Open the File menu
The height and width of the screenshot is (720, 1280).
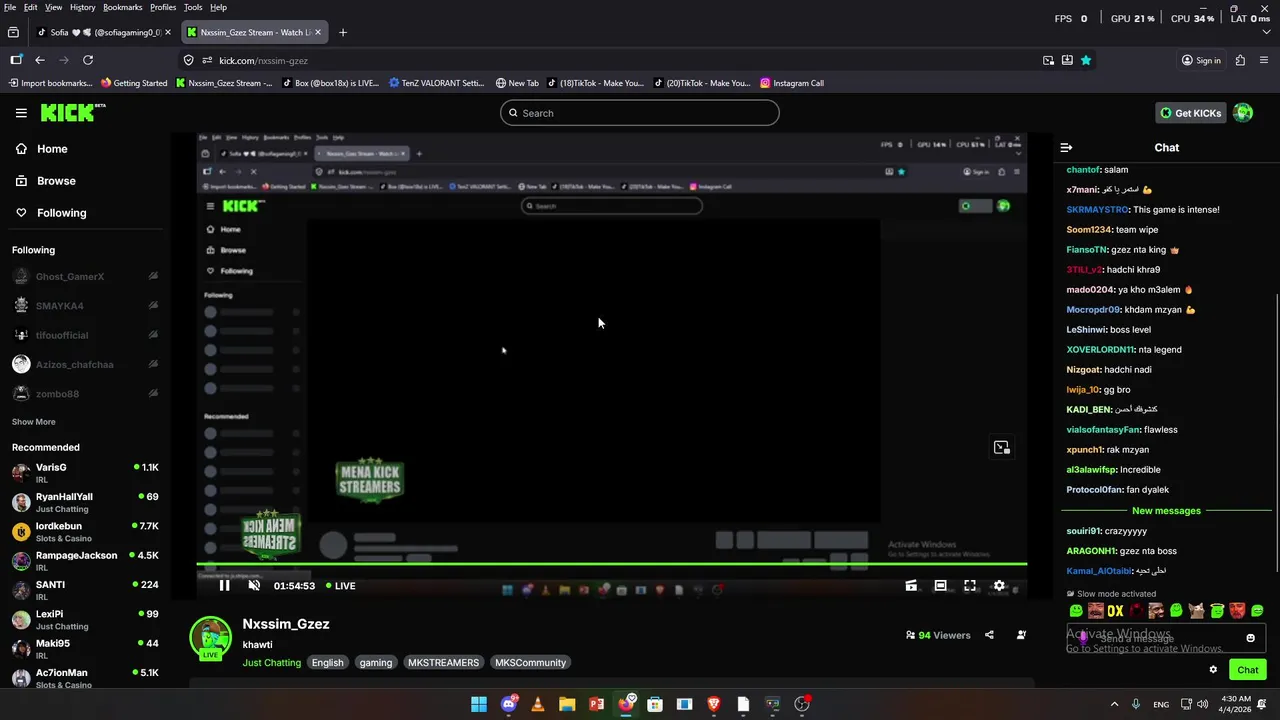pos(10,7)
